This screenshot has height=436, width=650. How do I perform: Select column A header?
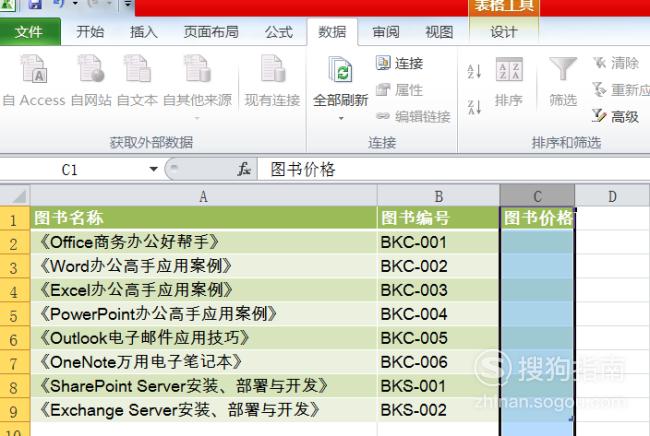[204, 196]
